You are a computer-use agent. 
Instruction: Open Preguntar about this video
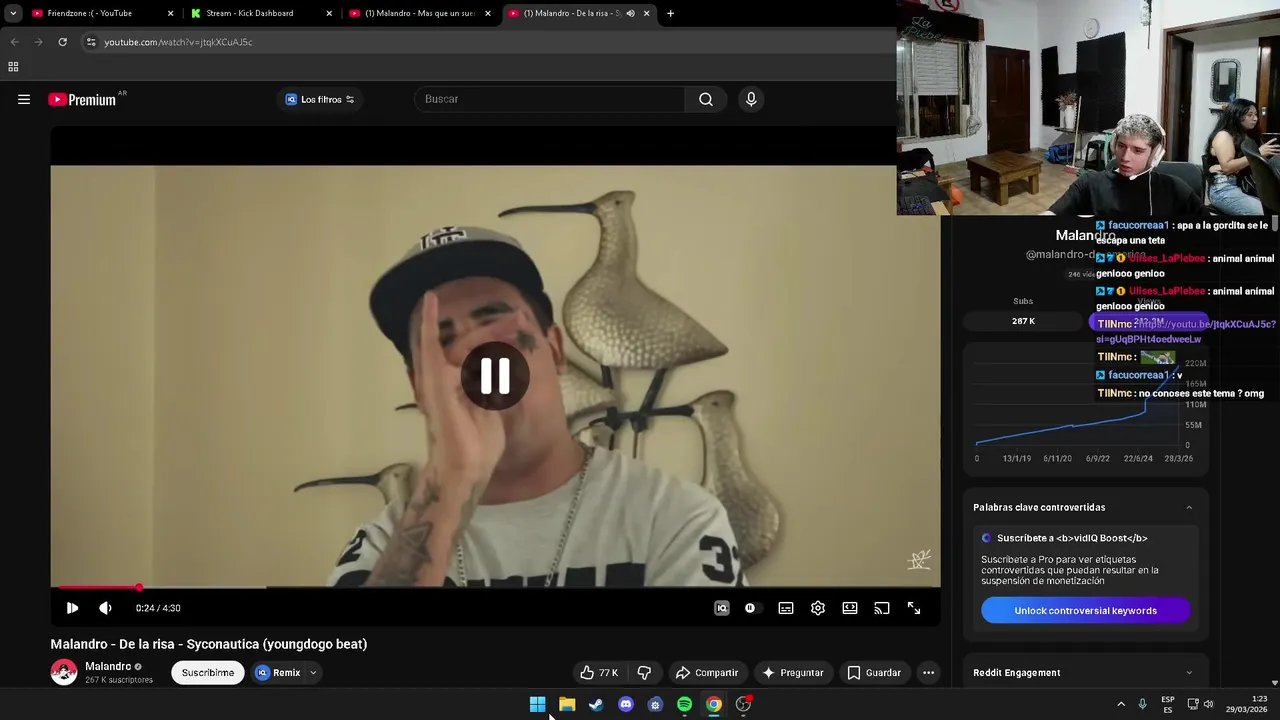coord(793,673)
